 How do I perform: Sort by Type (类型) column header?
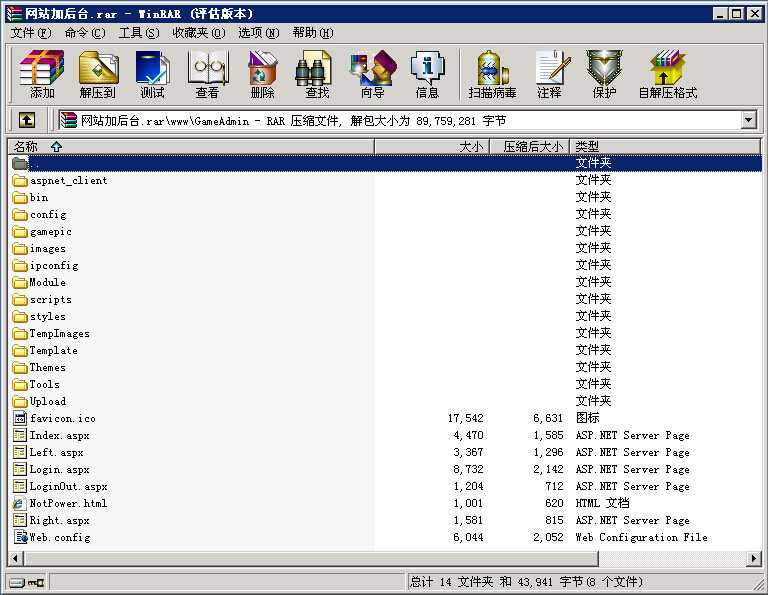665,146
